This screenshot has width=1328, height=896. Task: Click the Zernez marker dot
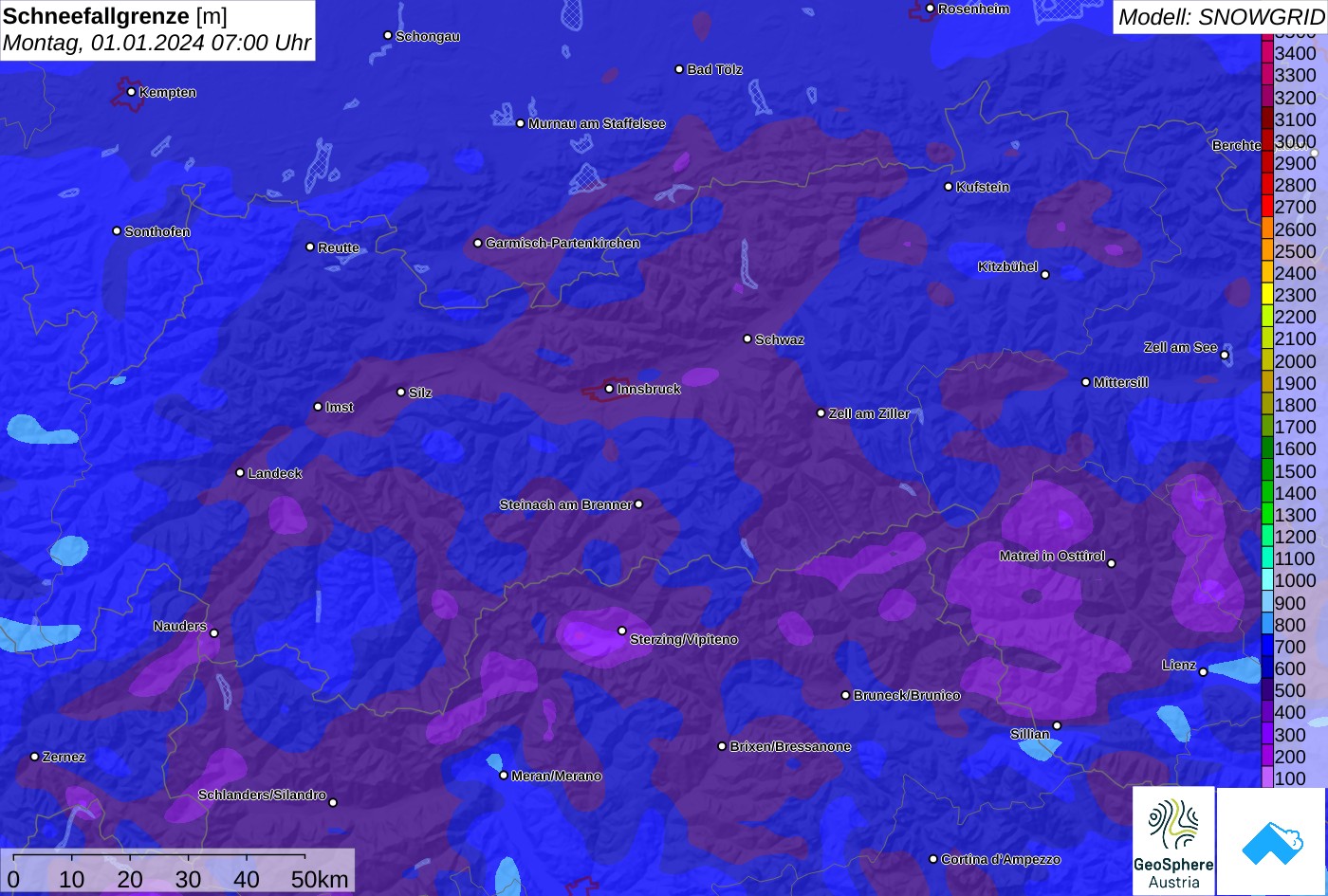(x=34, y=757)
